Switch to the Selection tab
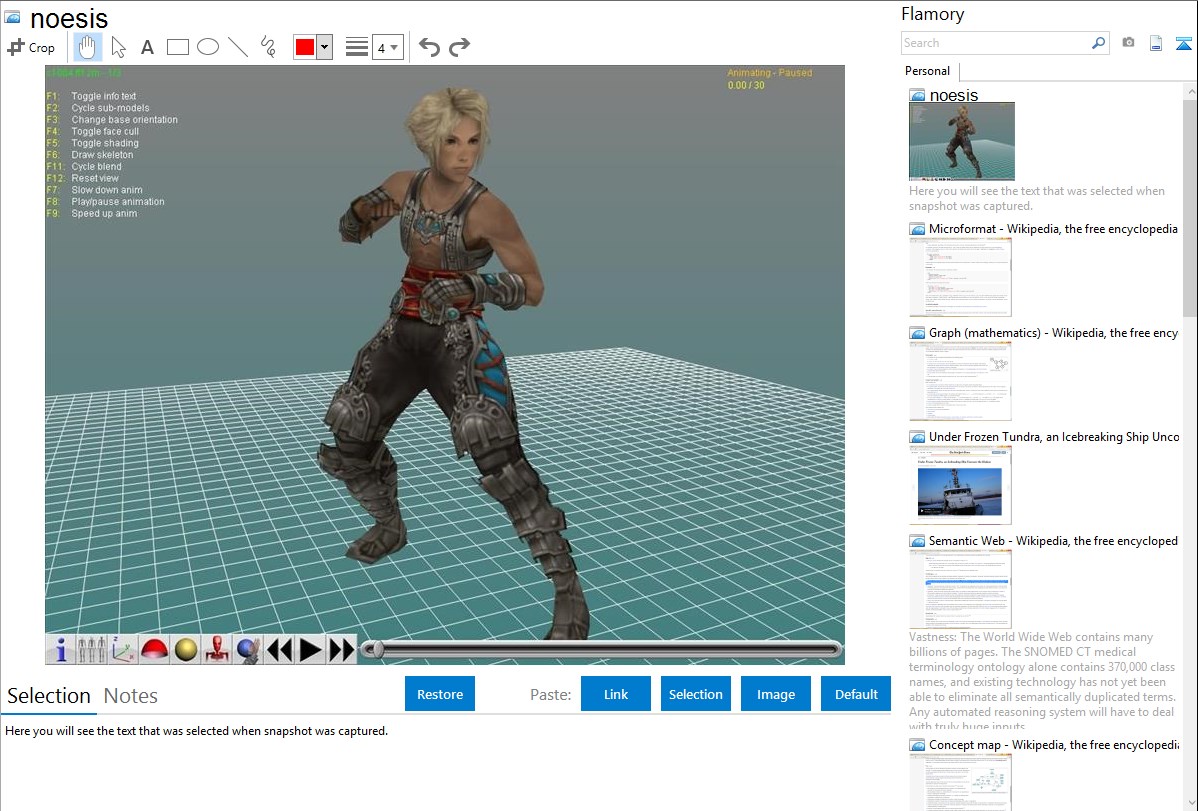The height and width of the screenshot is (811, 1198). coord(49,696)
